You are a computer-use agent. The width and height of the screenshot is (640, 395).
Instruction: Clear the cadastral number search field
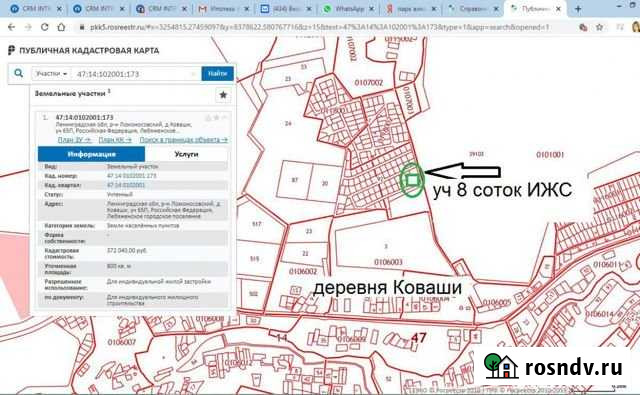pyautogui.click(x=194, y=74)
